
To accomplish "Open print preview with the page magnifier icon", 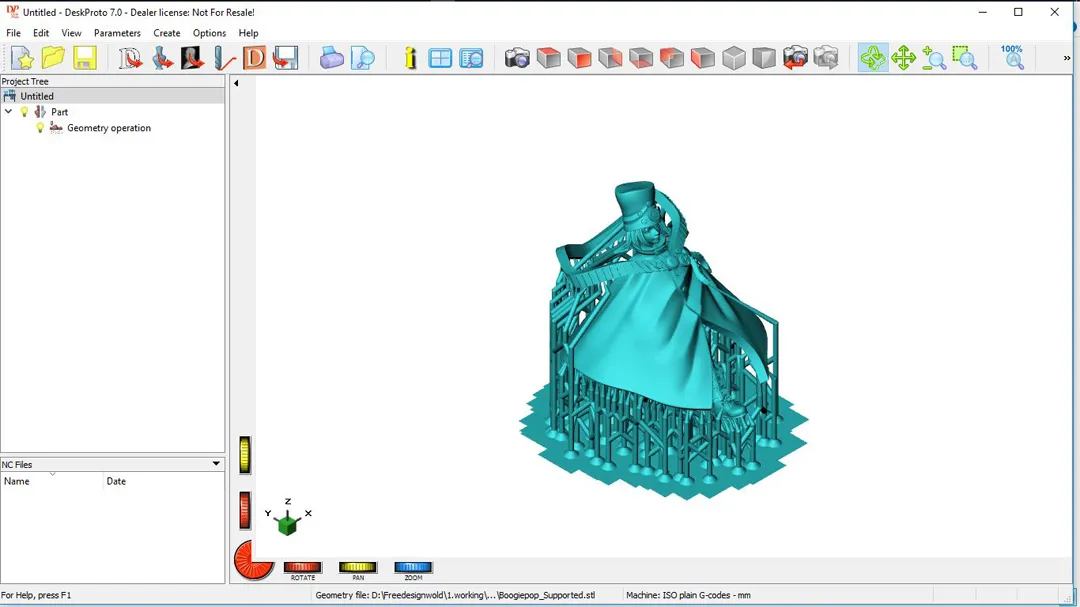I will tap(362, 58).
